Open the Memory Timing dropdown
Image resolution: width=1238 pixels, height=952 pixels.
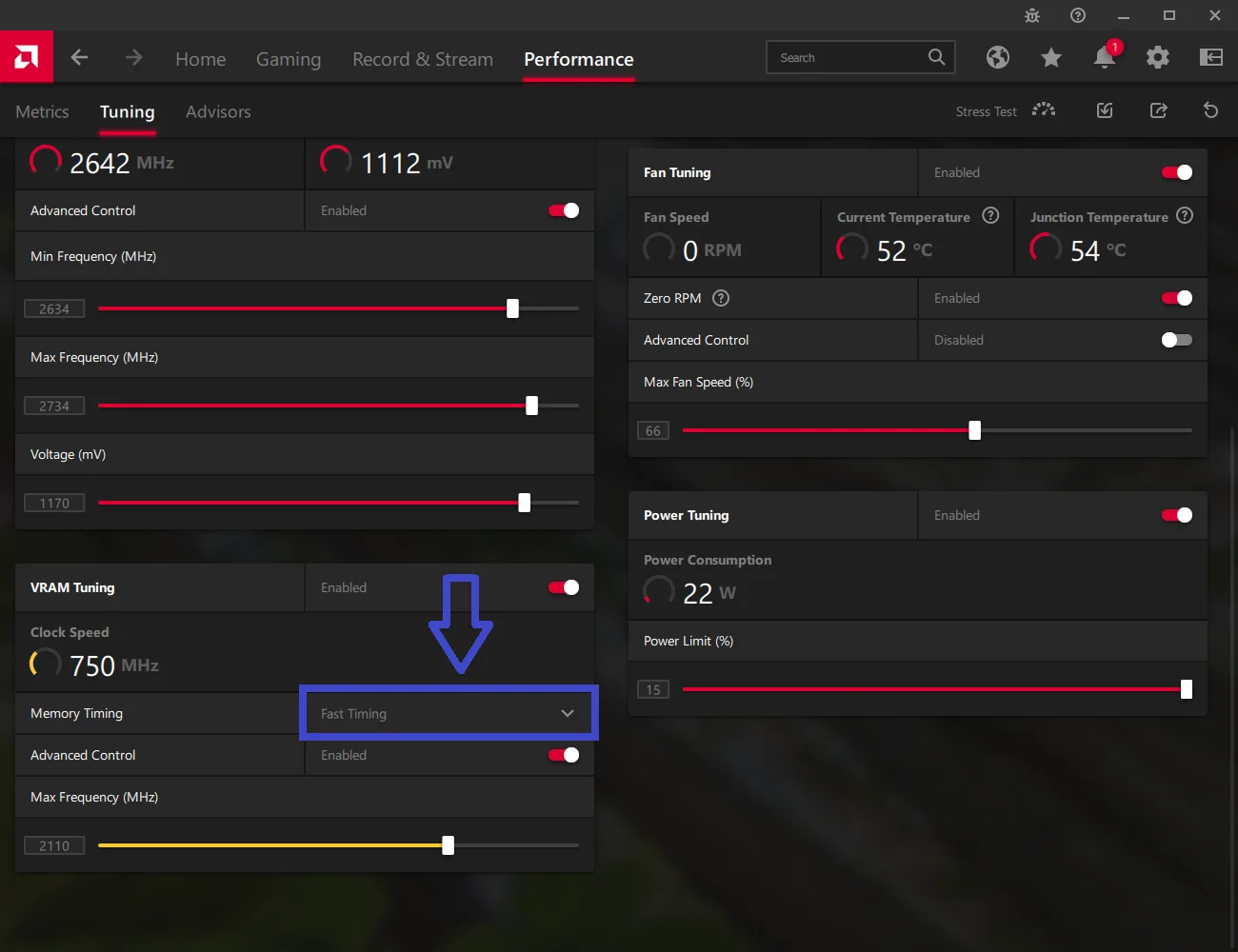[x=449, y=713]
